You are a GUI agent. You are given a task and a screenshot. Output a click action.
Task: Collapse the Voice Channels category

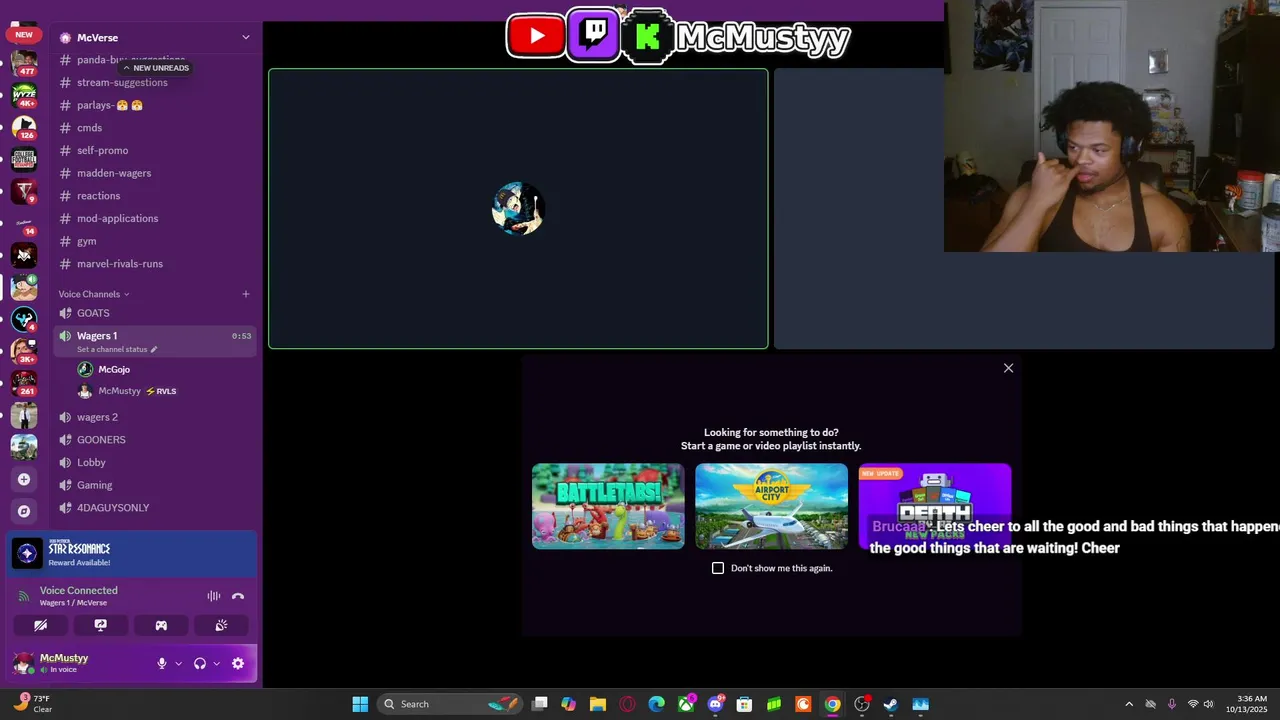coord(94,294)
